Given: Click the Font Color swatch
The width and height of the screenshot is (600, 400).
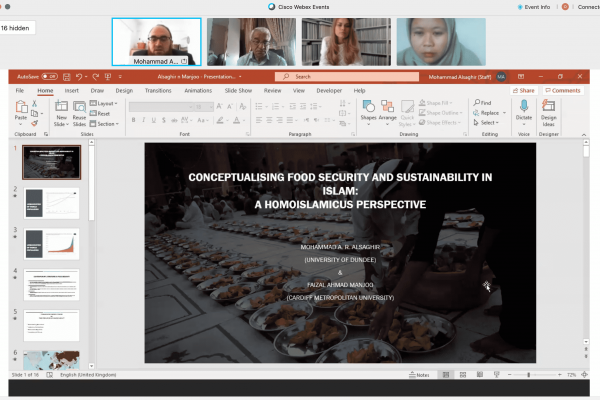Looking at the screenshot, I should pyautogui.click(x=236, y=121).
